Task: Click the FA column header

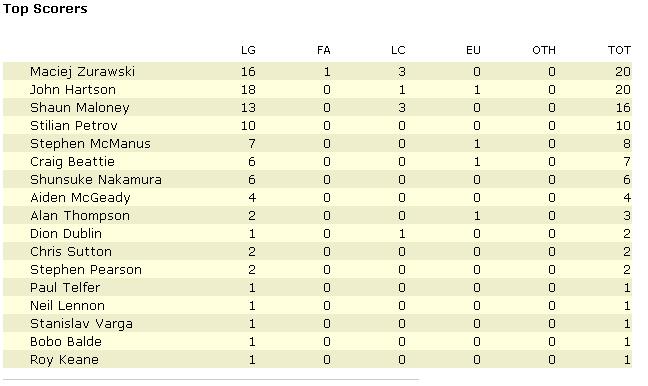Action: [x=324, y=50]
